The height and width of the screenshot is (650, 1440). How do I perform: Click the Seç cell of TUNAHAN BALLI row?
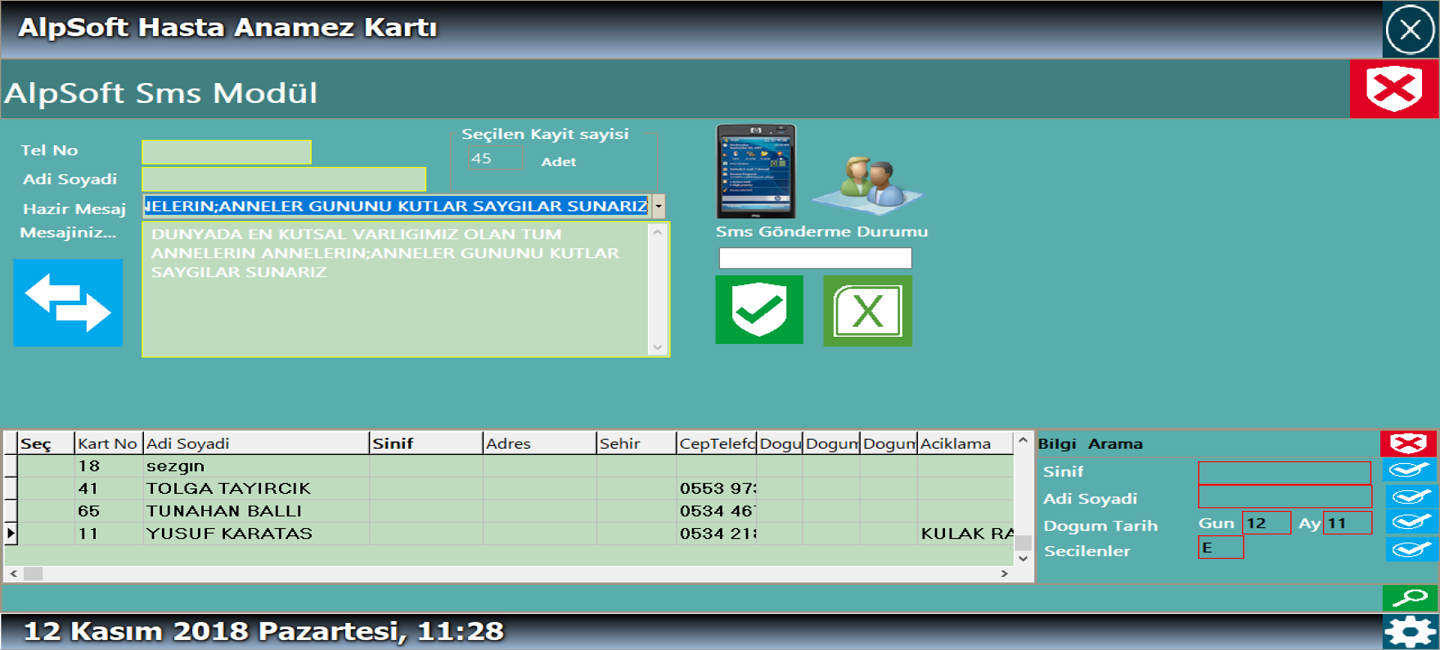tap(46, 511)
